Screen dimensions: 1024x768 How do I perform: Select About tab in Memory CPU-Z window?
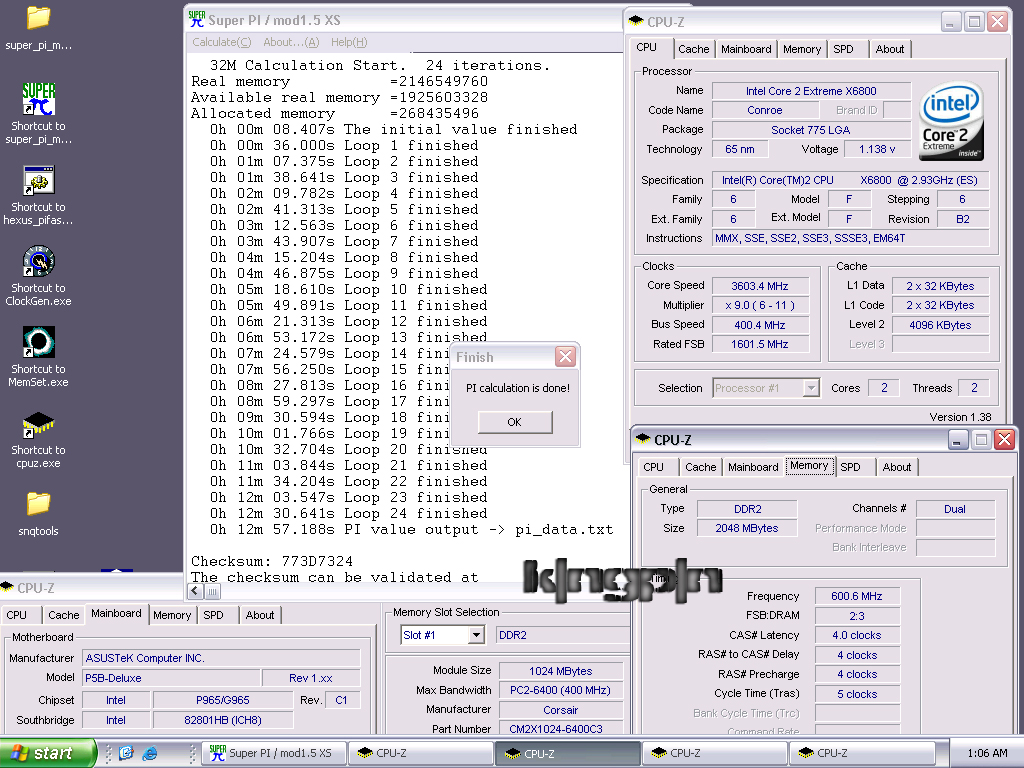coord(897,467)
